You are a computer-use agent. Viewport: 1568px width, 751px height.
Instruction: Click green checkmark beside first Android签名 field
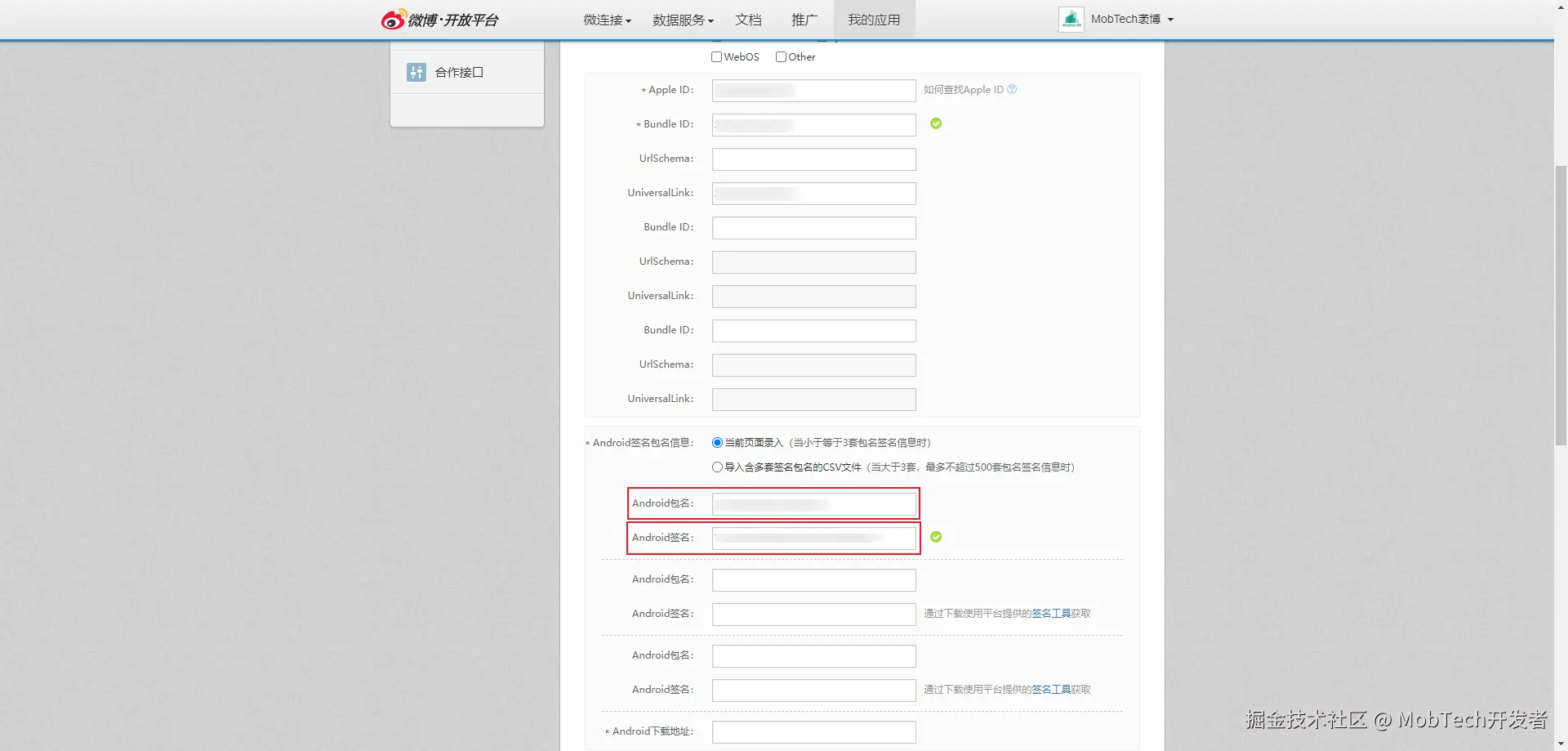click(x=936, y=537)
